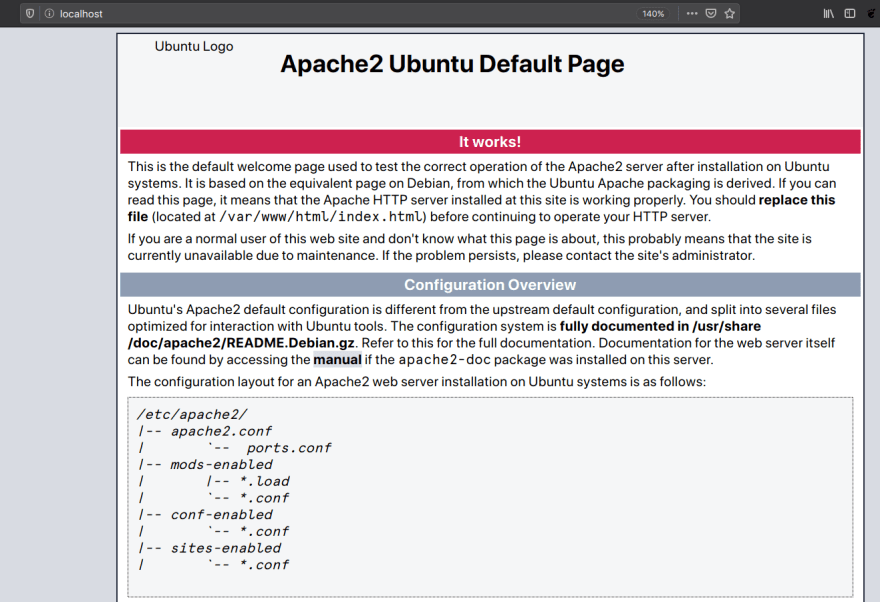Click the Ubuntu Logo placeholder image
Screen dimensions: 880x602
(194, 47)
